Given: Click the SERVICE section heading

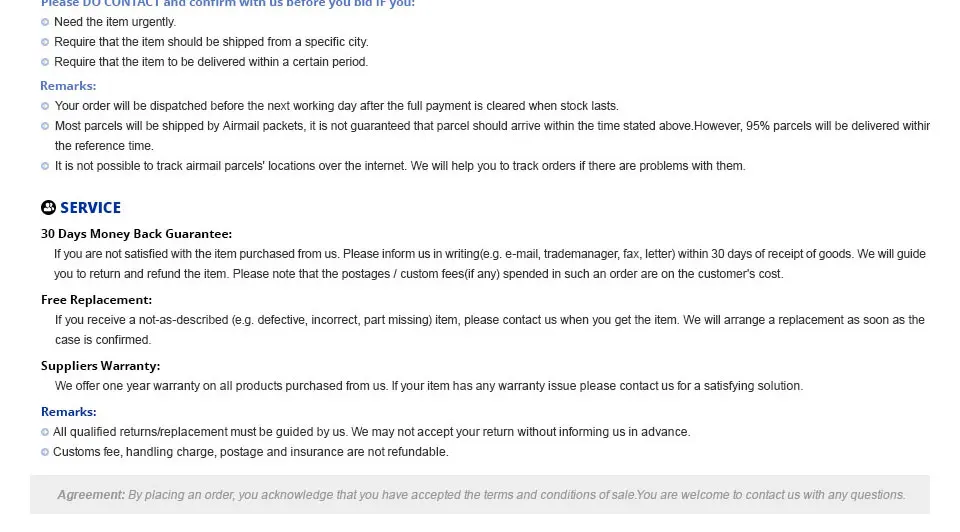Looking at the screenshot, I should (x=90, y=208).
